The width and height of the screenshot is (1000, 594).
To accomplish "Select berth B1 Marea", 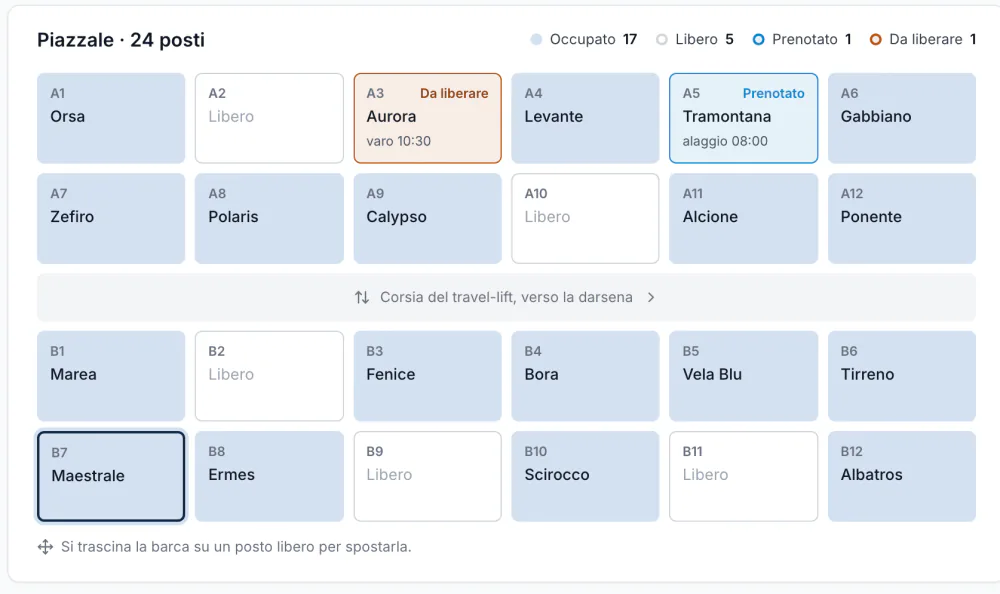I will (x=111, y=376).
